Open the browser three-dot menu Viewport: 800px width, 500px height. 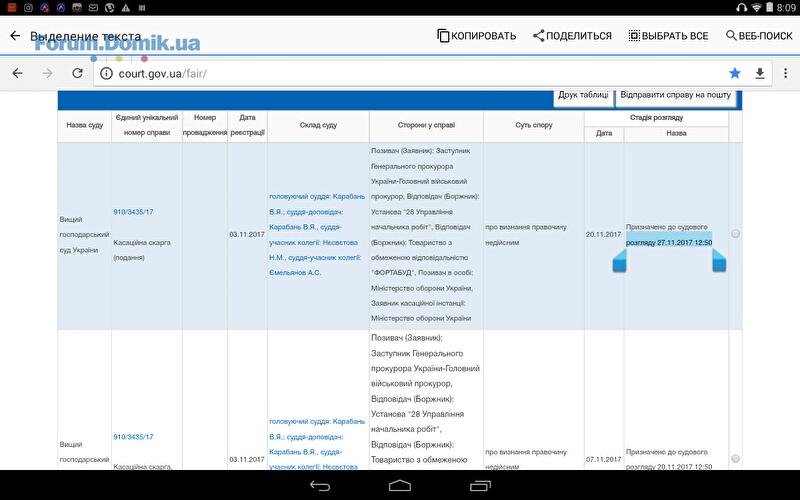[785, 73]
